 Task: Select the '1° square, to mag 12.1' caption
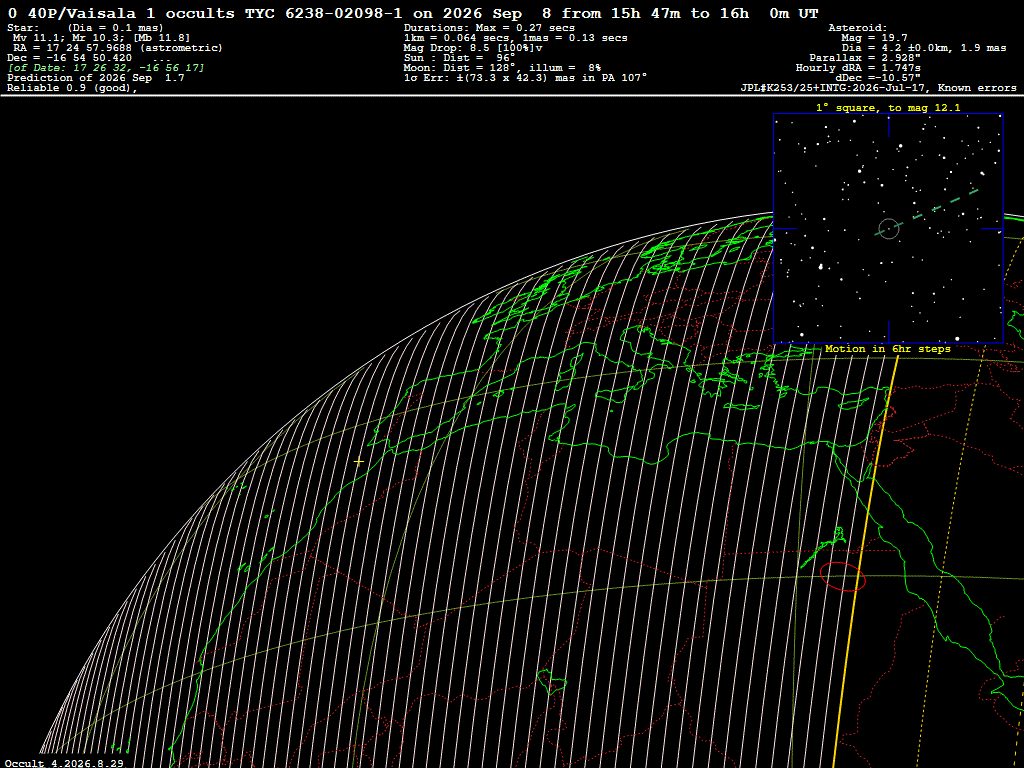[x=888, y=108]
